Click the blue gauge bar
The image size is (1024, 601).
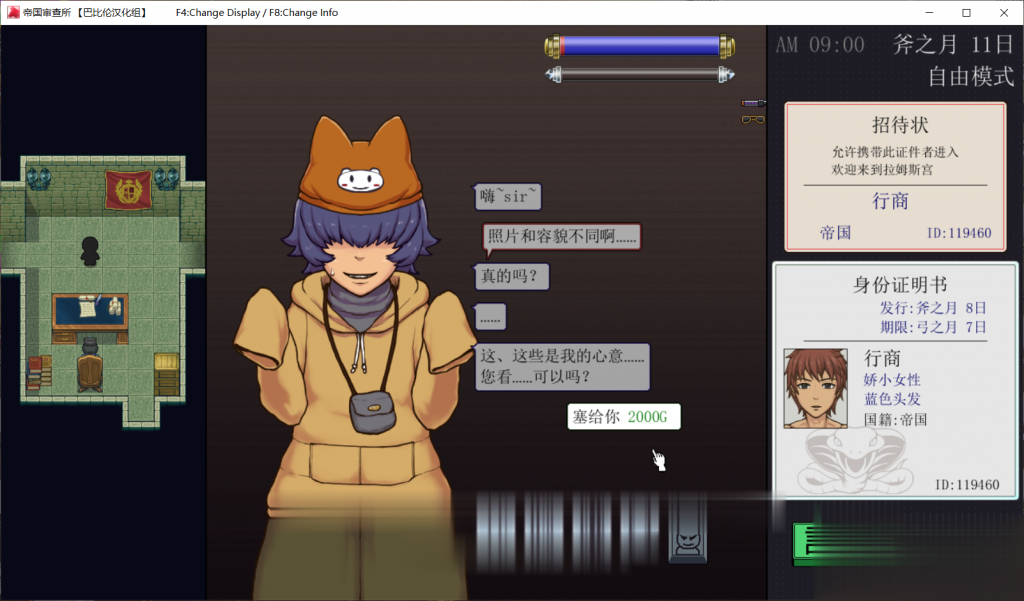pos(640,46)
